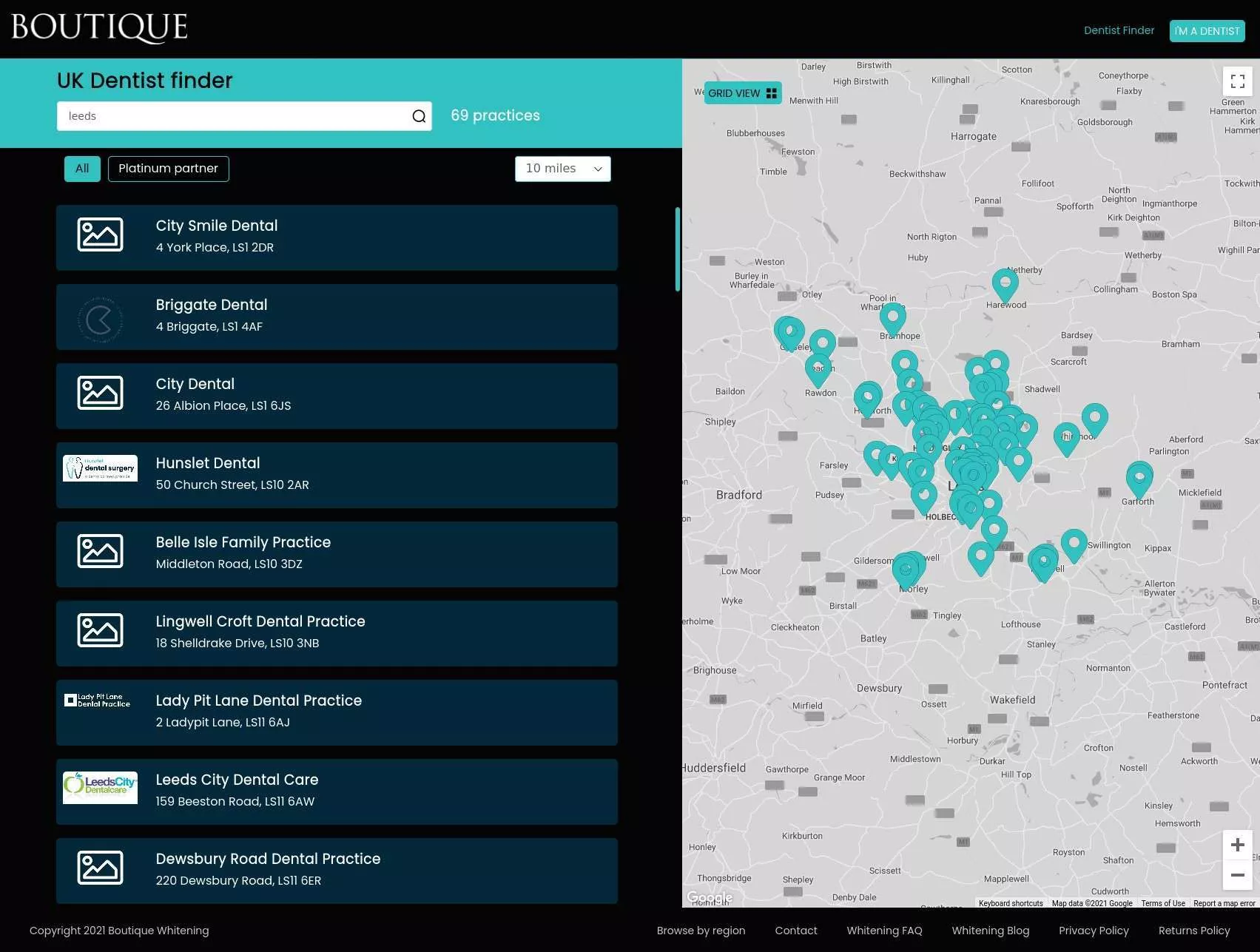Open Hunslet Dental surgery logo
Image resolution: width=1260 pixels, height=952 pixels.
100,468
